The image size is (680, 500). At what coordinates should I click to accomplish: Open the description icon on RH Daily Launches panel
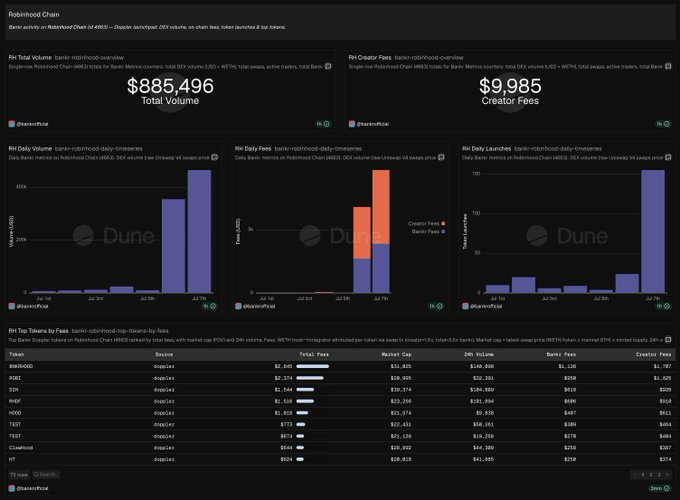(668, 157)
